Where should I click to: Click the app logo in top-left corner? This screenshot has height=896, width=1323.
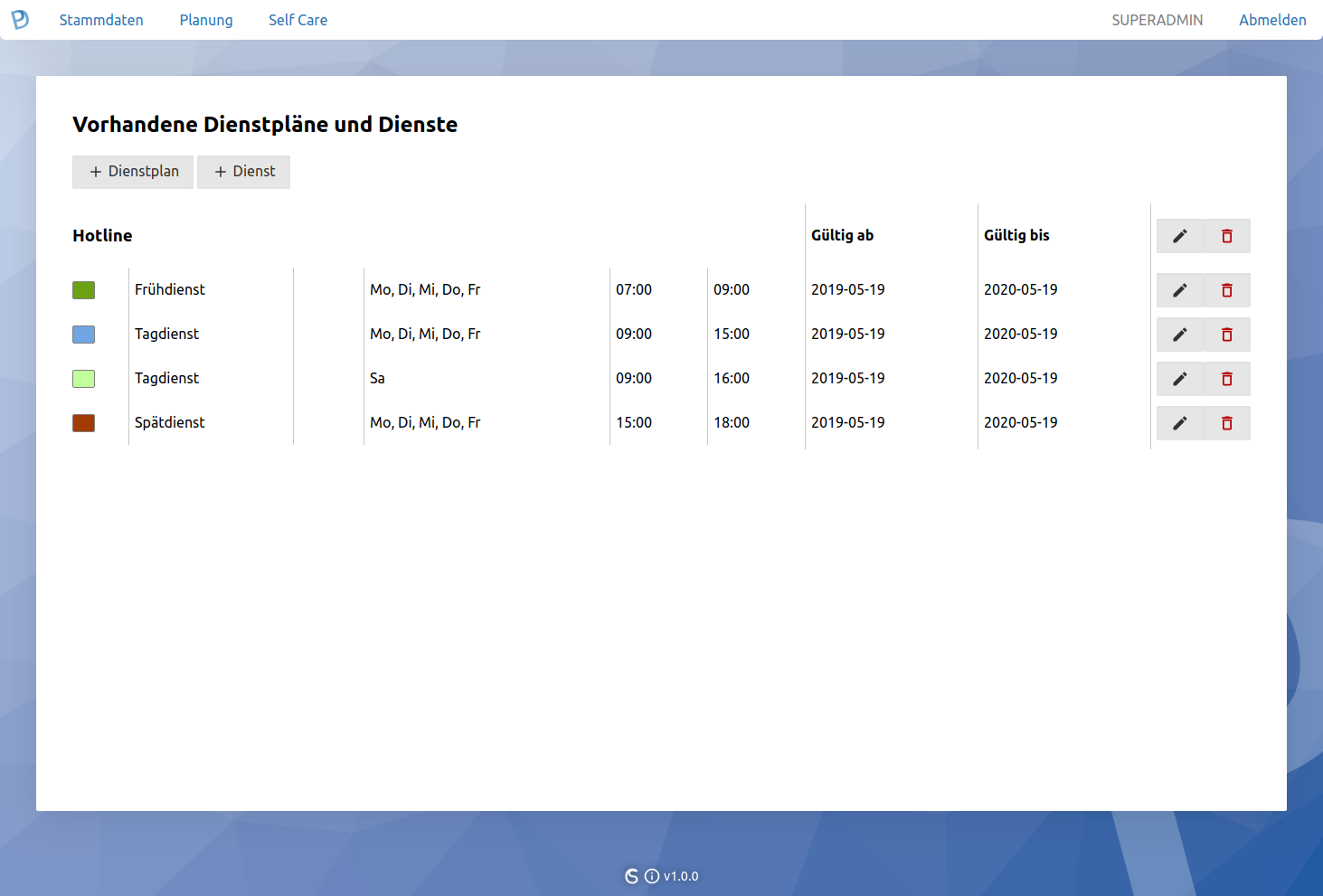(20, 19)
